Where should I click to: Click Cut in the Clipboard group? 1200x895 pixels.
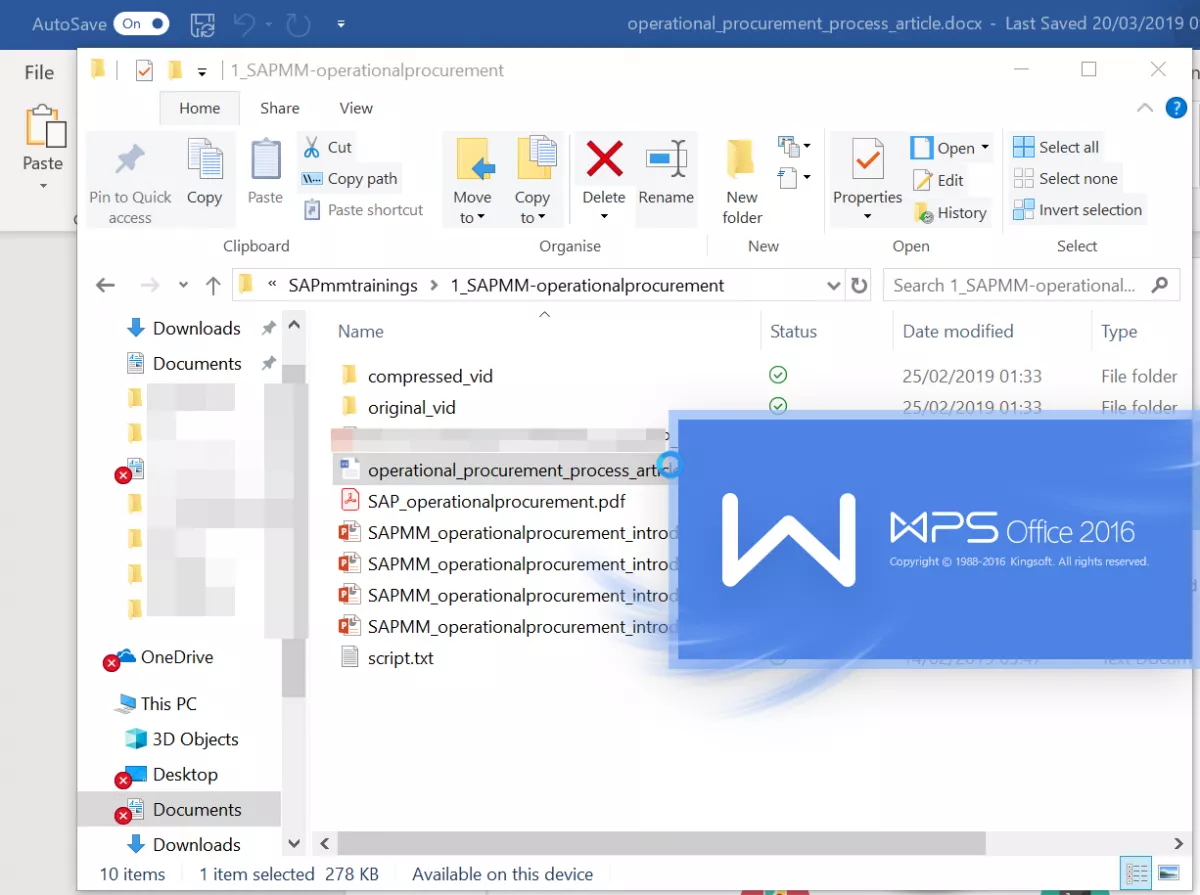[327, 147]
